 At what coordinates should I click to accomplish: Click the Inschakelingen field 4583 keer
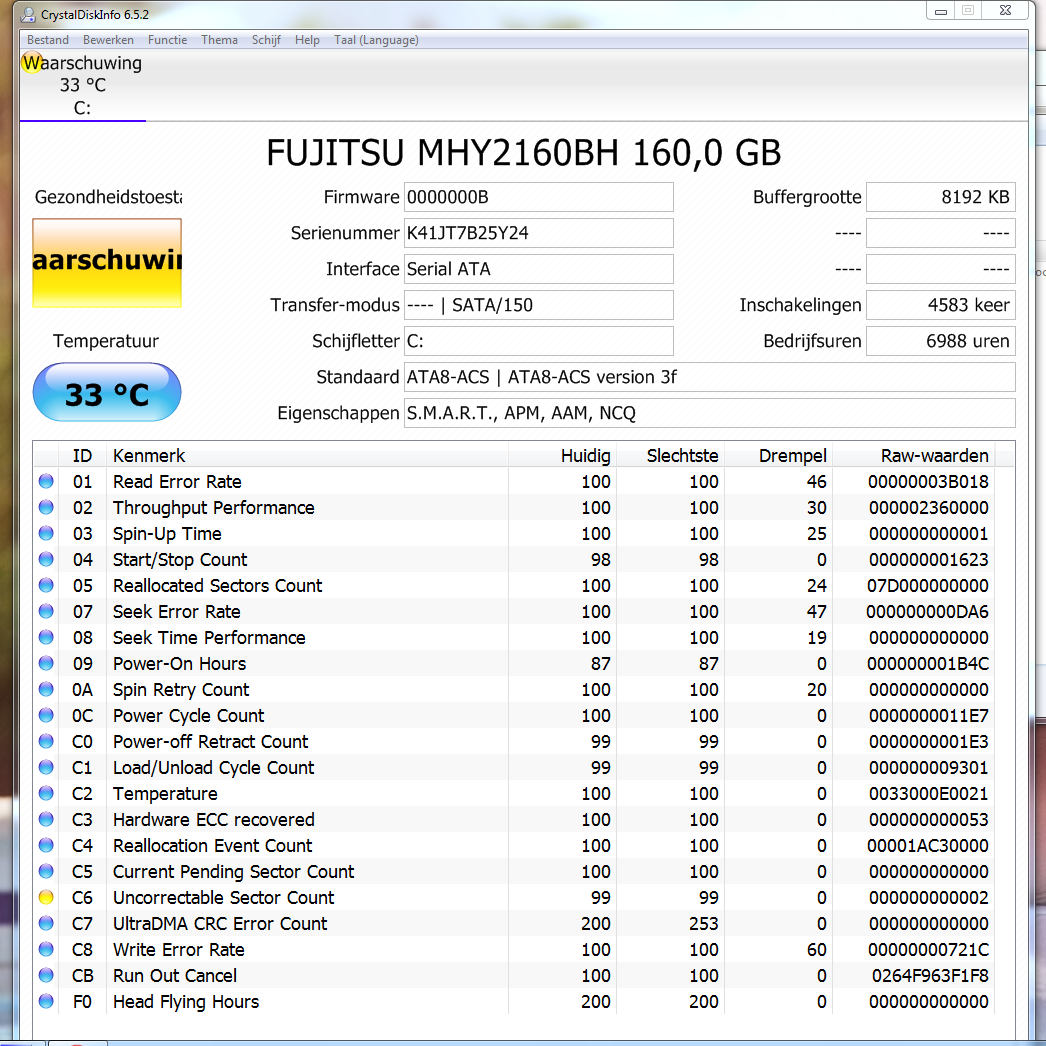tap(941, 306)
